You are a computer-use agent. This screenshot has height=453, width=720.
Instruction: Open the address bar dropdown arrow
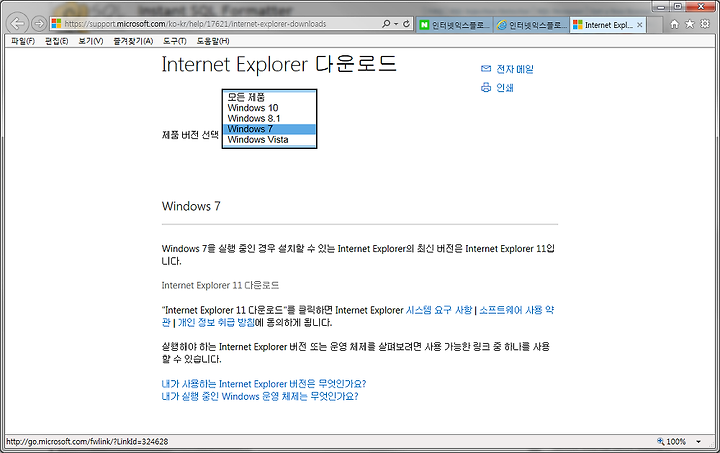coord(396,23)
